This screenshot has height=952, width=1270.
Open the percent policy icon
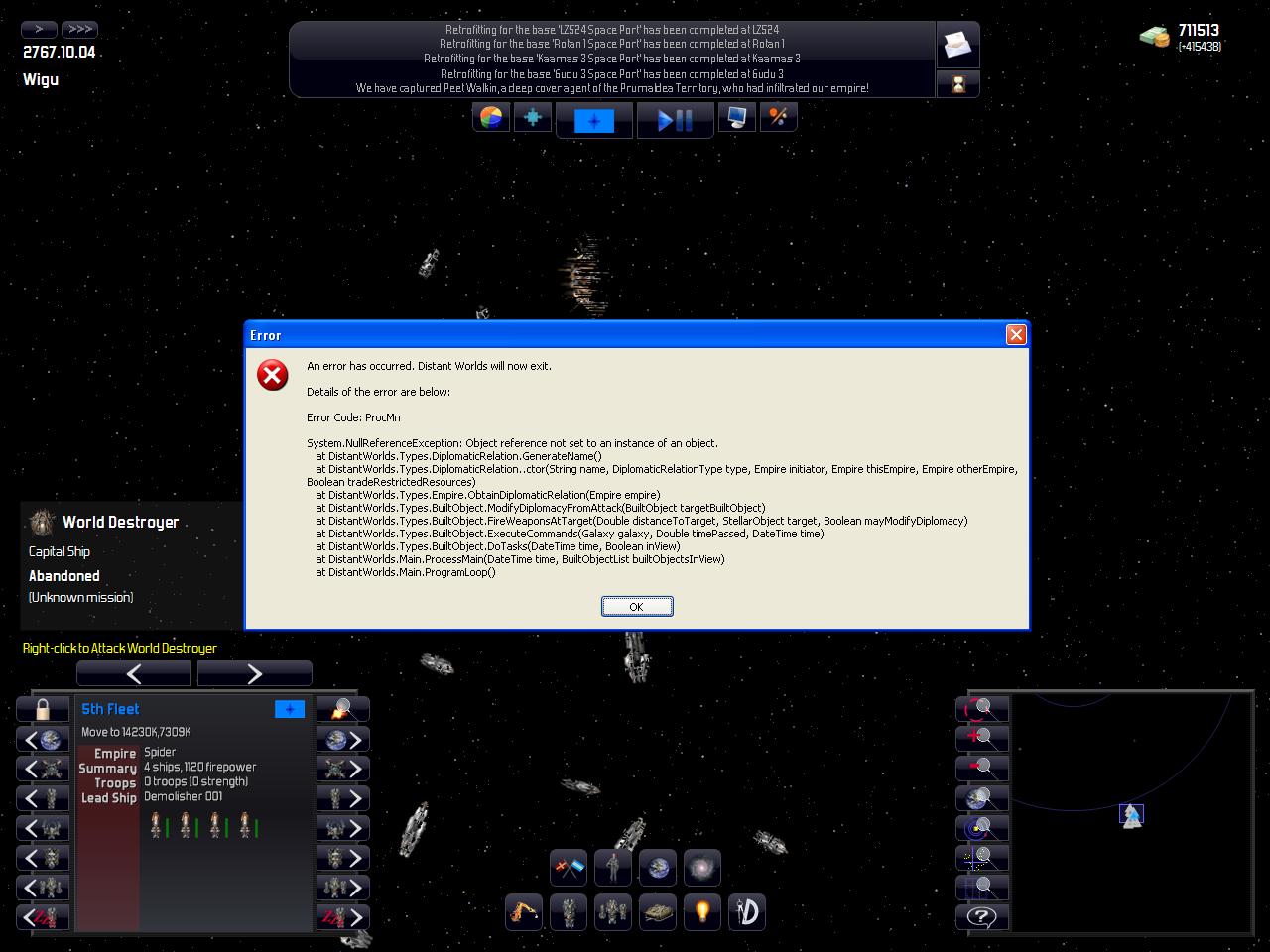point(778,118)
